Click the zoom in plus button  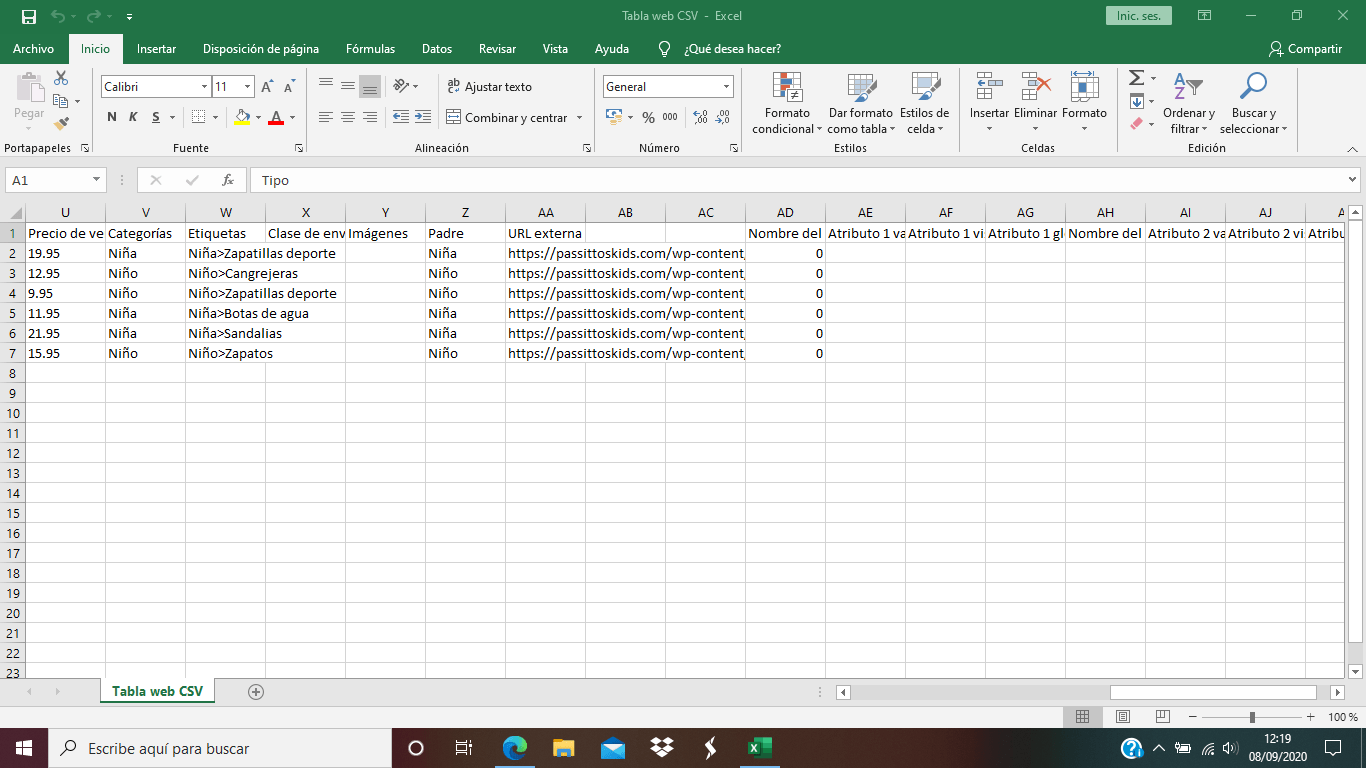point(1311,717)
